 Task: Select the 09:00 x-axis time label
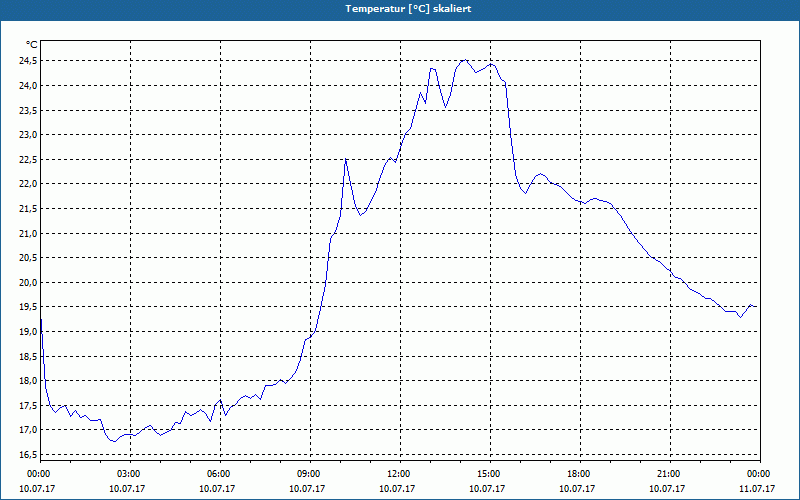click(x=307, y=474)
